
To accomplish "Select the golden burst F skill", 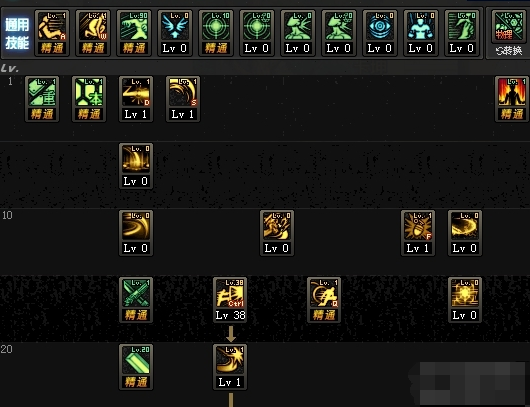I will pyautogui.click(x=418, y=233).
